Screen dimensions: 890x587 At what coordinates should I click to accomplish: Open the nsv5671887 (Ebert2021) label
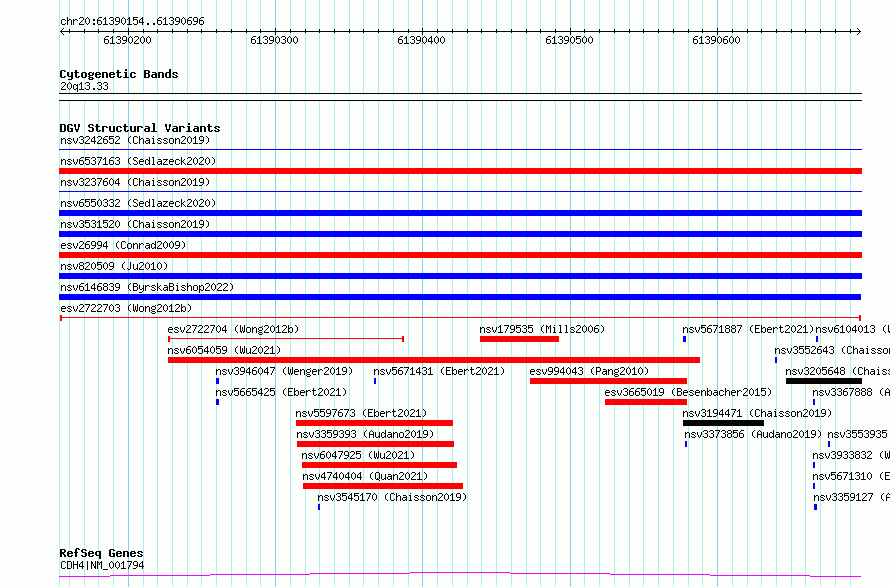tap(748, 329)
